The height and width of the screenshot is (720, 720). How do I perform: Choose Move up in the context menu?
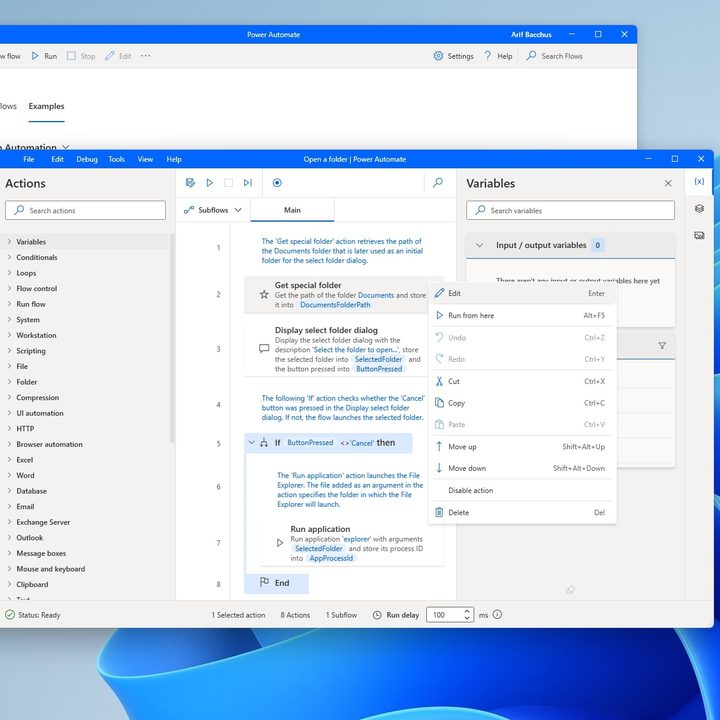[522, 446]
